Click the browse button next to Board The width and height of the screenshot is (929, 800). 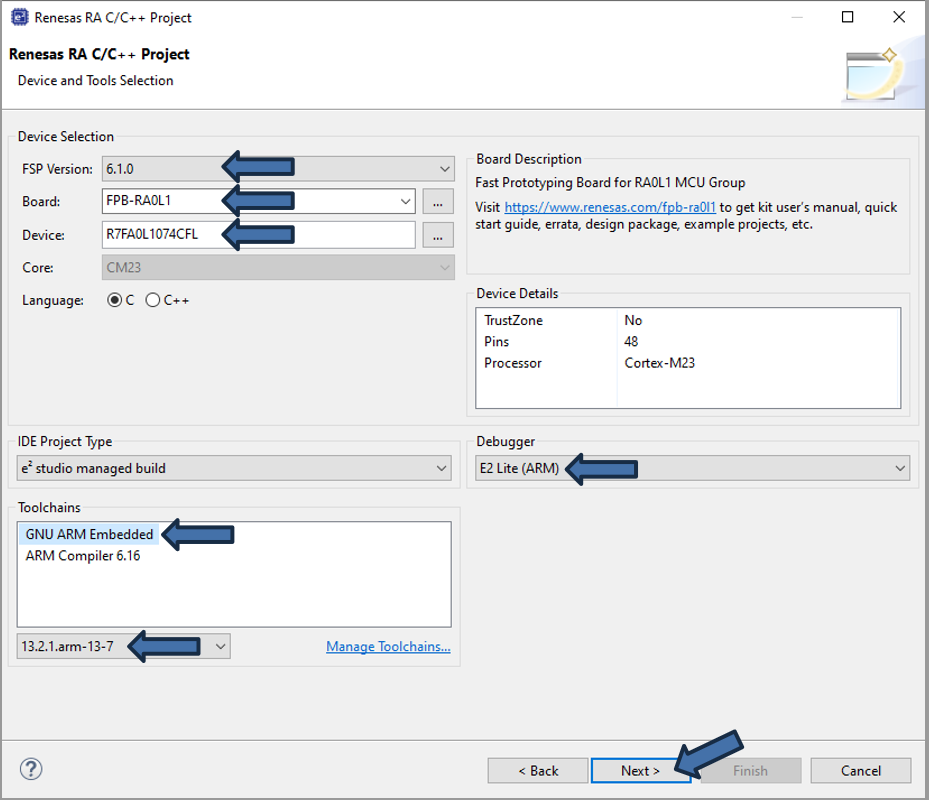click(x=438, y=201)
